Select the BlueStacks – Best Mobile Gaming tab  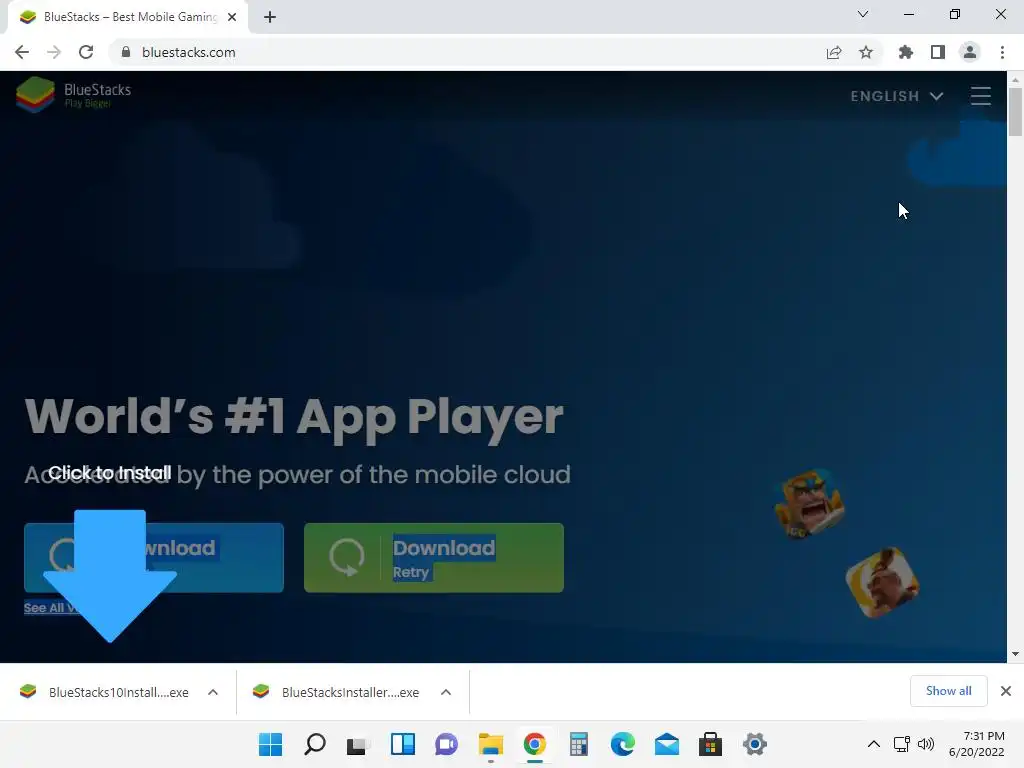[129, 17]
